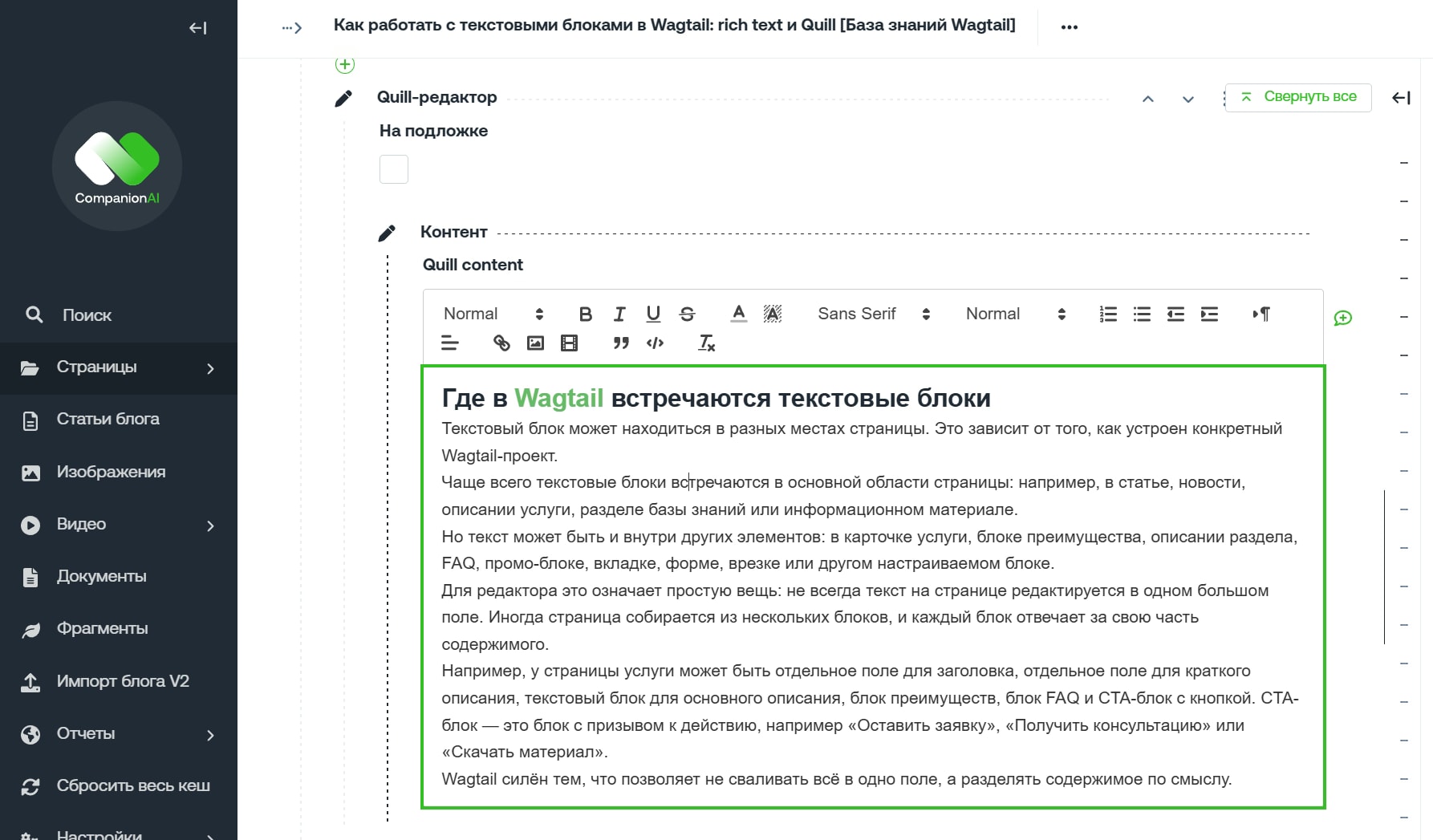
Task: Decrease text indent
Action: (1175, 314)
